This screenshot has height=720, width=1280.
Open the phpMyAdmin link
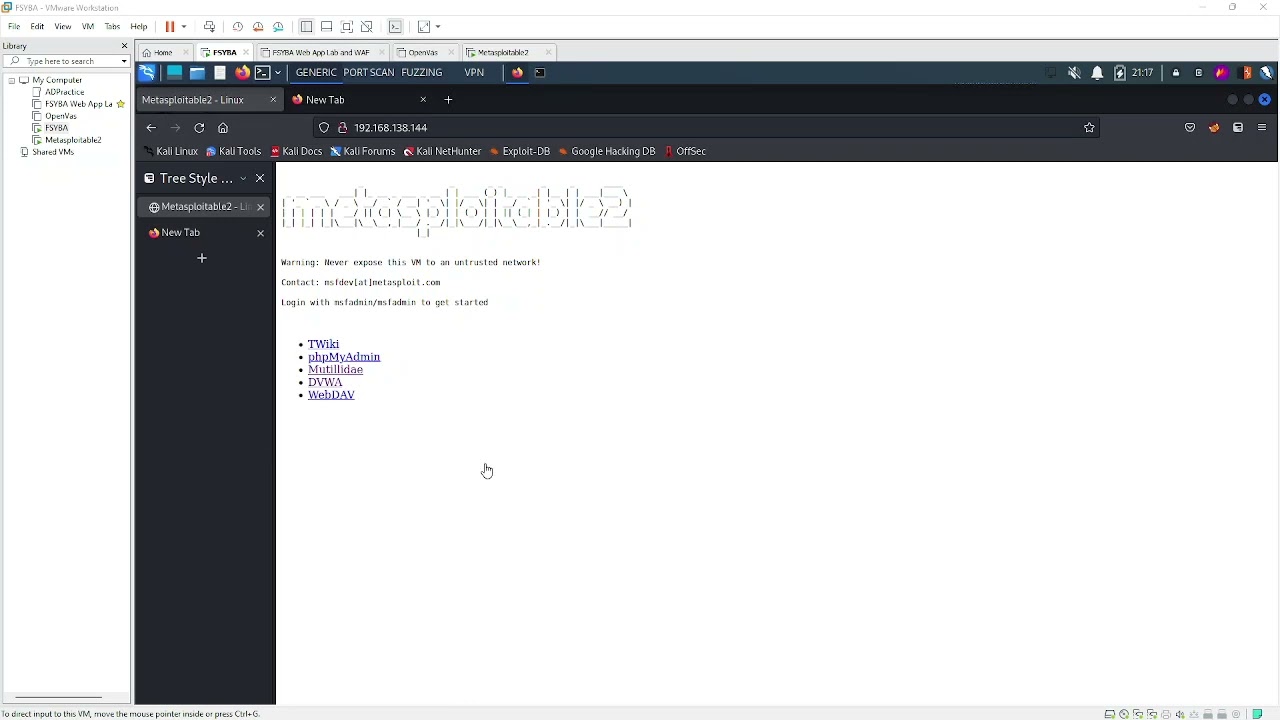(x=344, y=357)
